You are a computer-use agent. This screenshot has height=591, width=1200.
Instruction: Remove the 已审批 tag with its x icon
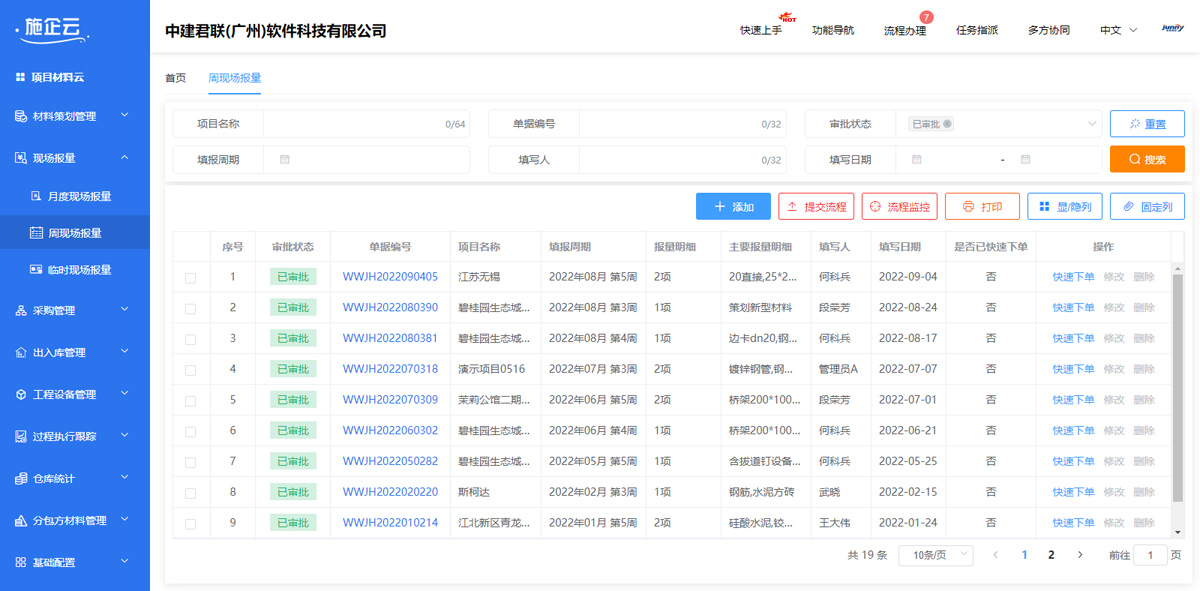pos(948,124)
